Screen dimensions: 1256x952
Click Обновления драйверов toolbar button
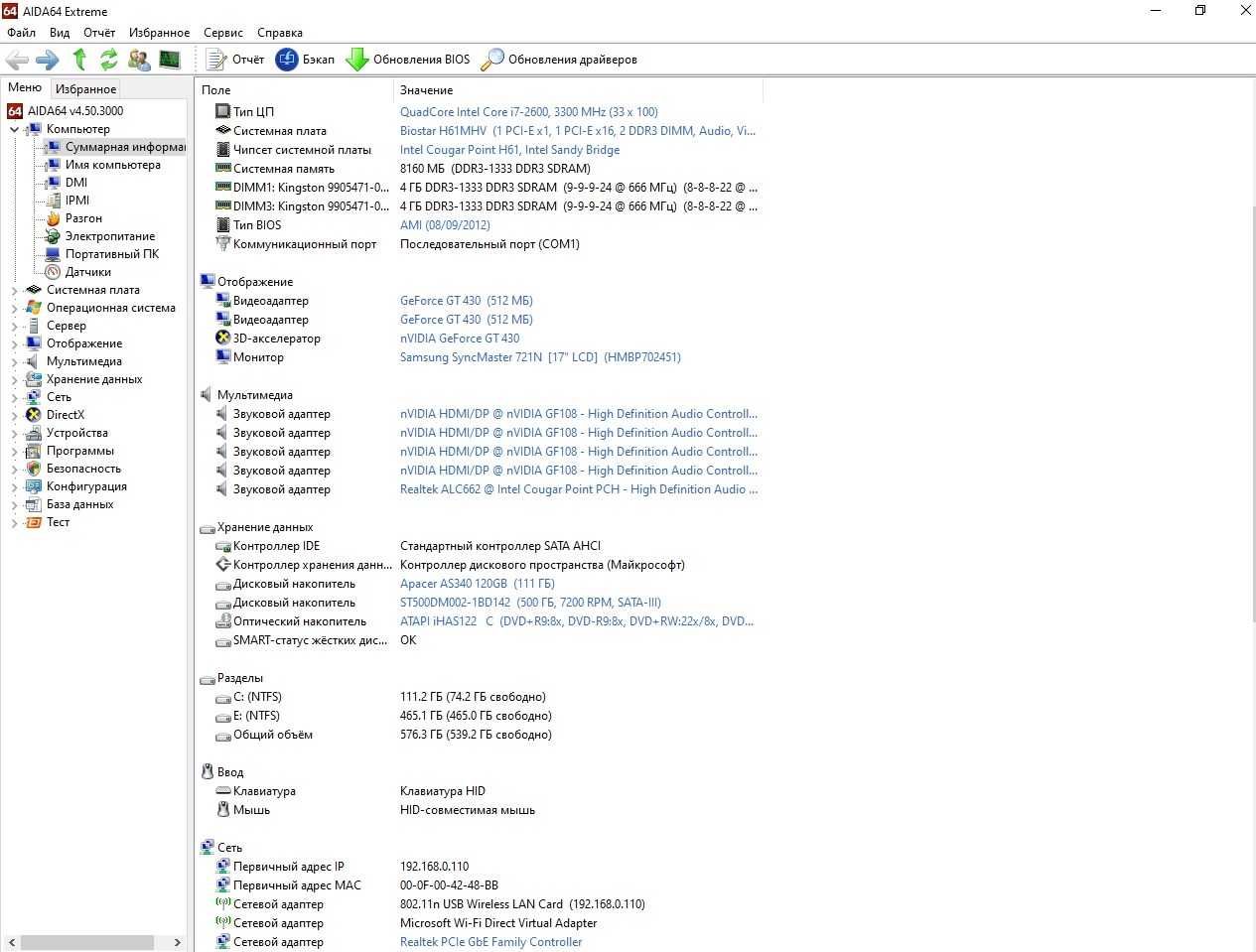click(559, 60)
